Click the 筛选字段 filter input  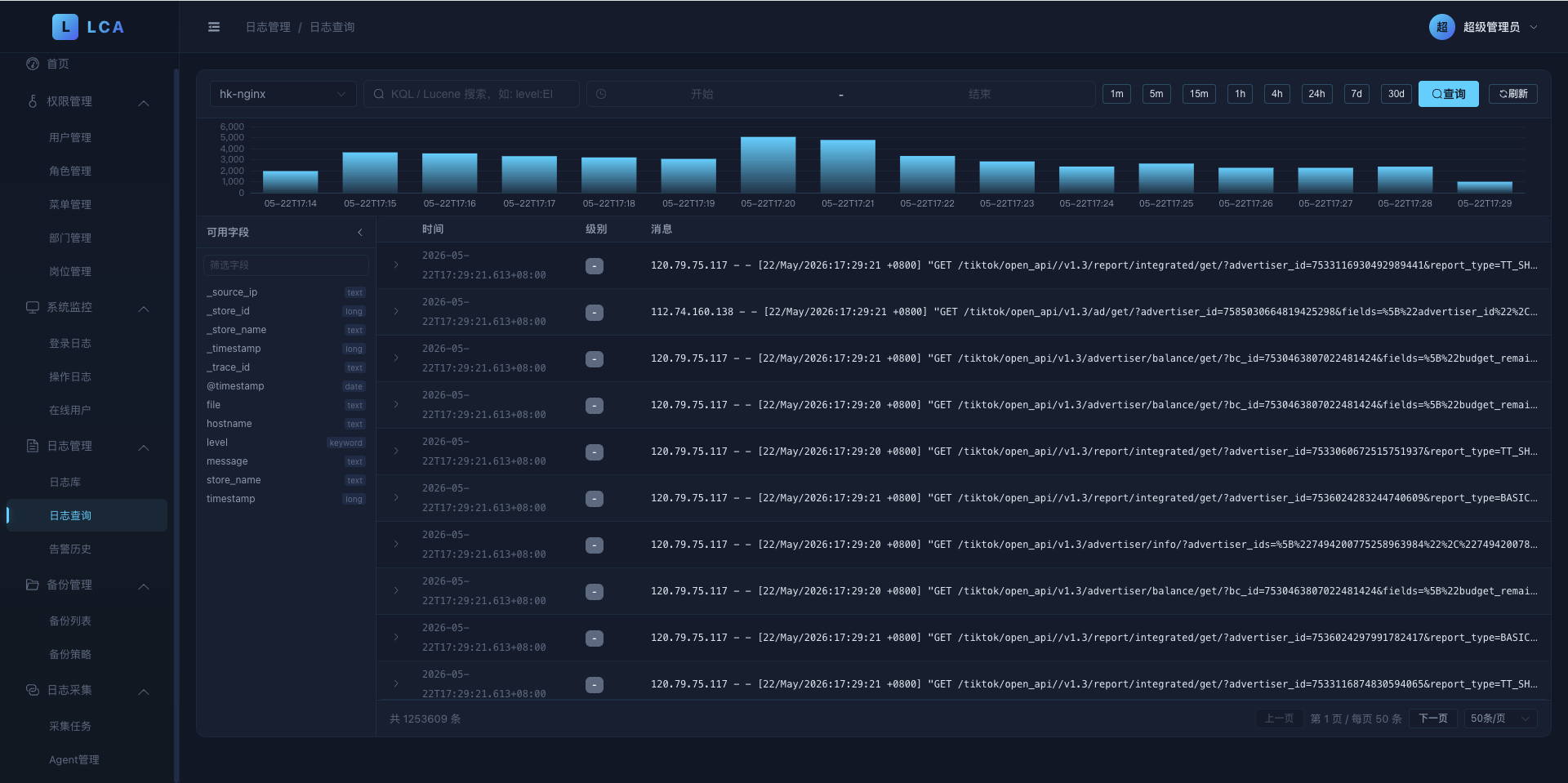[x=286, y=265]
